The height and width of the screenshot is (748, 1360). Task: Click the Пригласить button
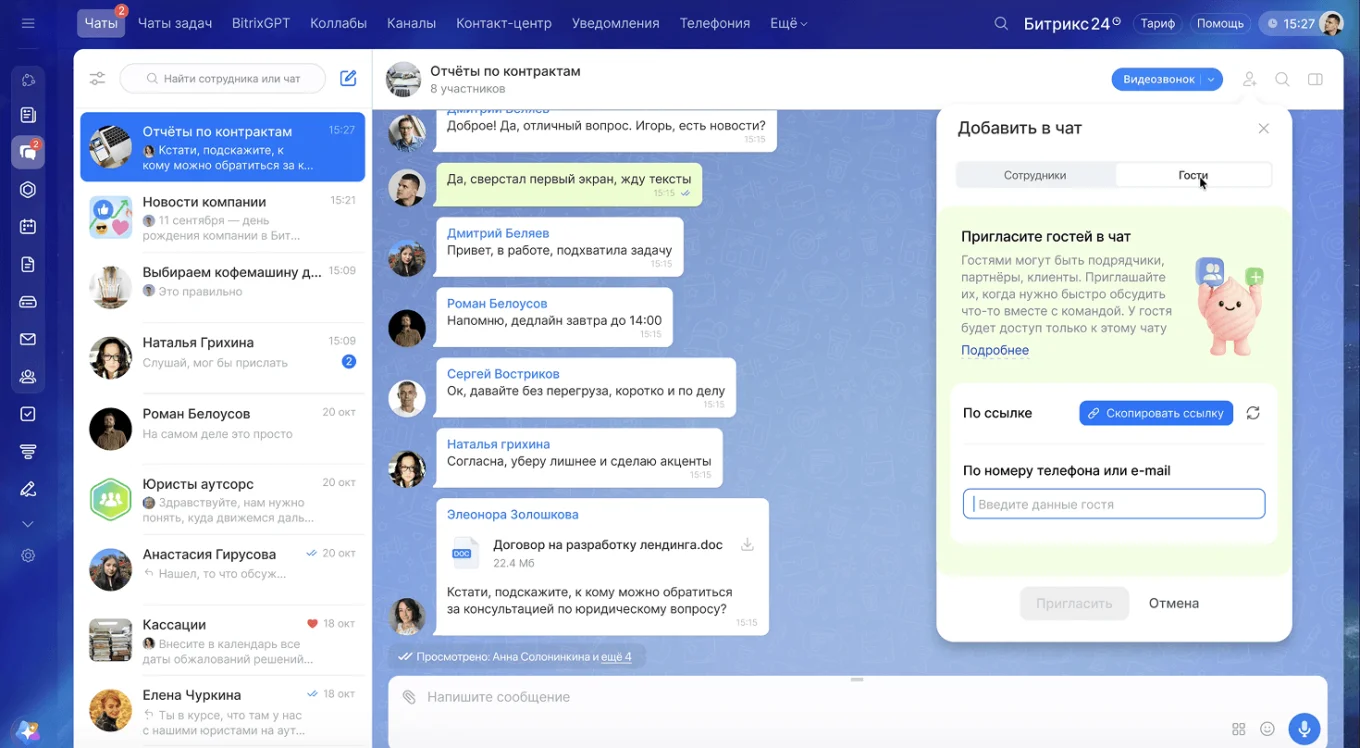point(1074,603)
